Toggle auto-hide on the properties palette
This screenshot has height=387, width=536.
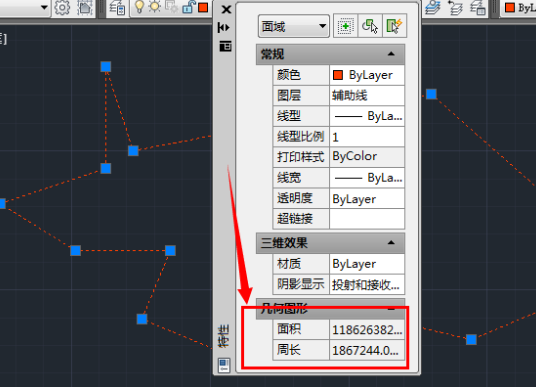[x=224, y=27]
